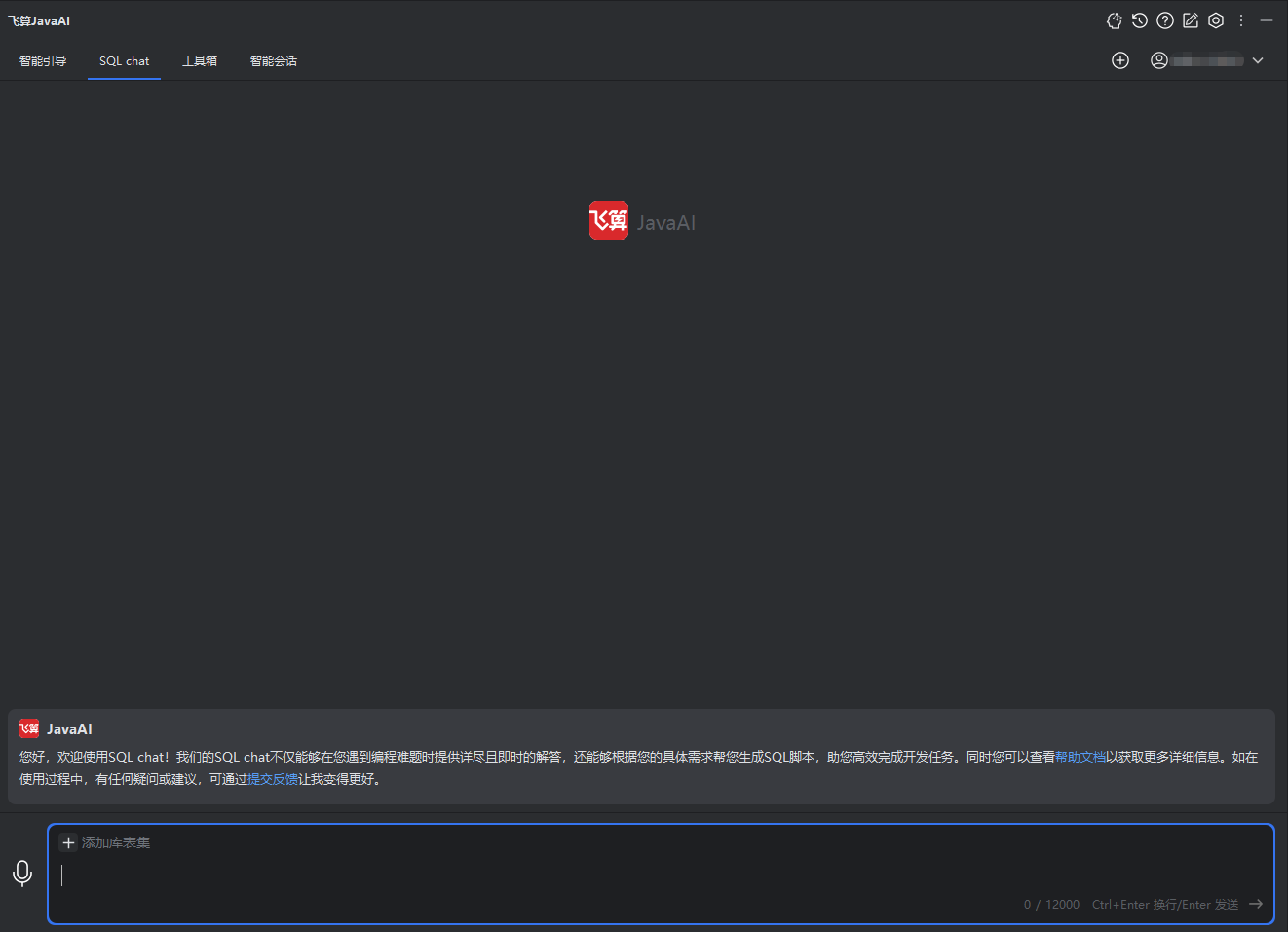The width and height of the screenshot is (1288, 932).
Task: Click the user account avatar icon
Action: tap(1159, 60)
